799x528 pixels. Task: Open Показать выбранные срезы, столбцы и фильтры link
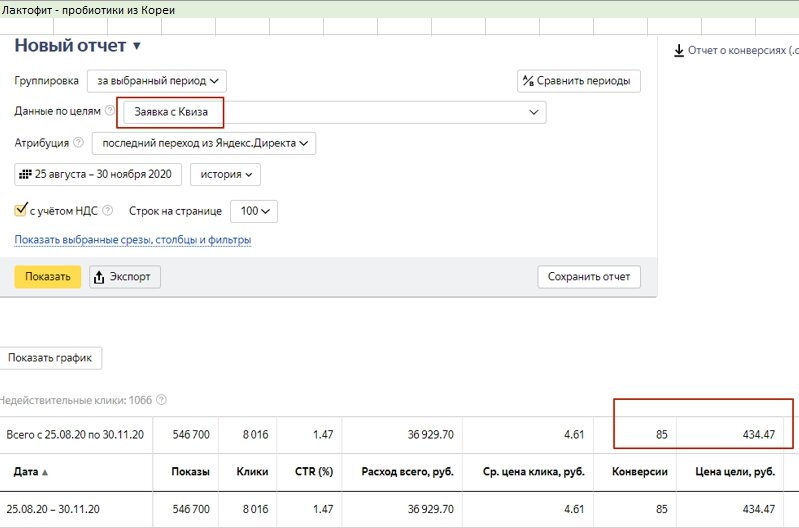[132, 240]
